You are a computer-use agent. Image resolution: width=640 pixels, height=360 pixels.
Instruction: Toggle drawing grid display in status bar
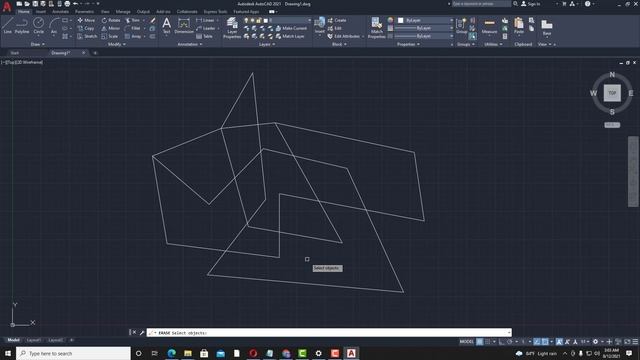pos(480,342)
